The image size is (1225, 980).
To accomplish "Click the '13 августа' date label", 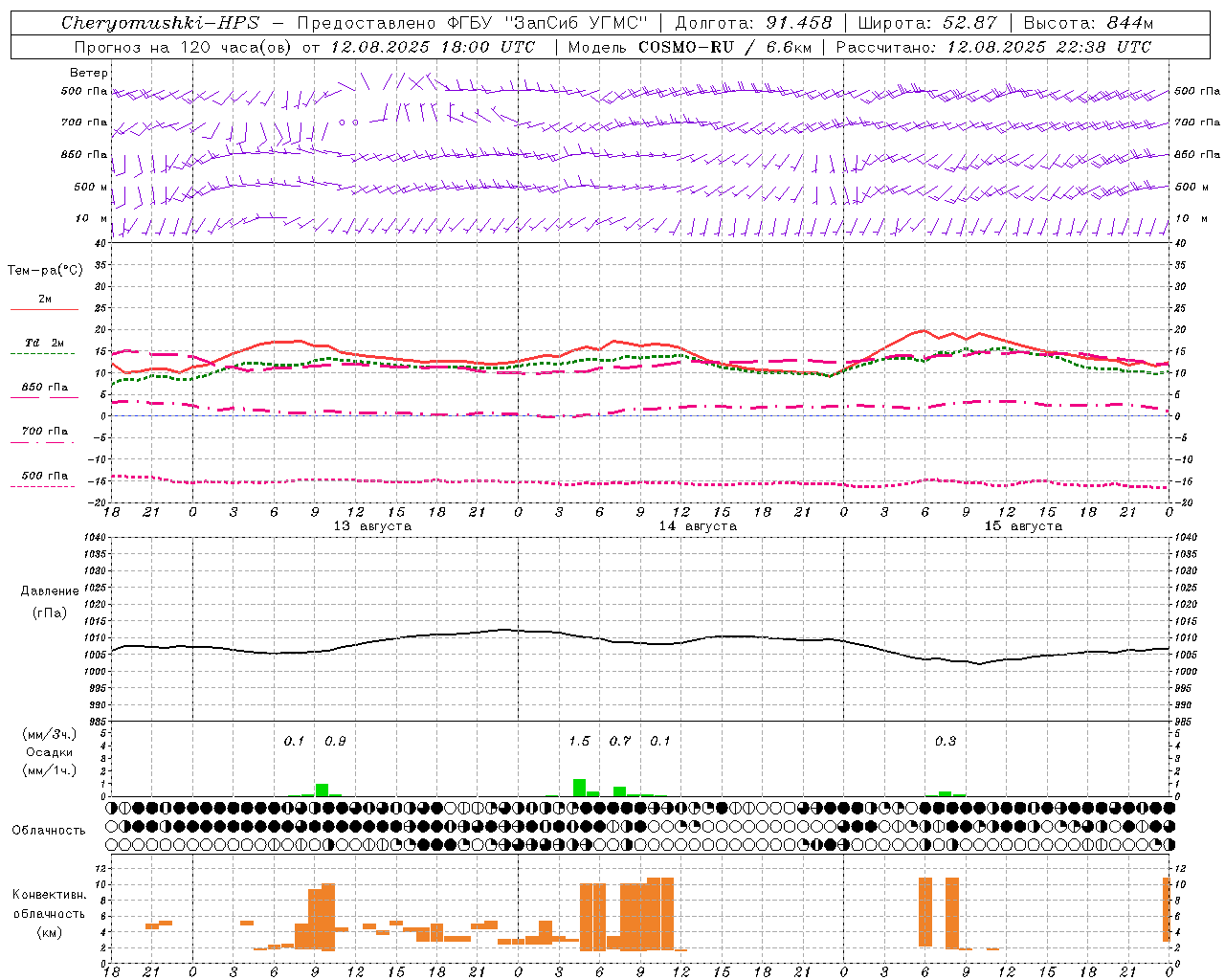I will pyautogui.click(x=372, y=526).
